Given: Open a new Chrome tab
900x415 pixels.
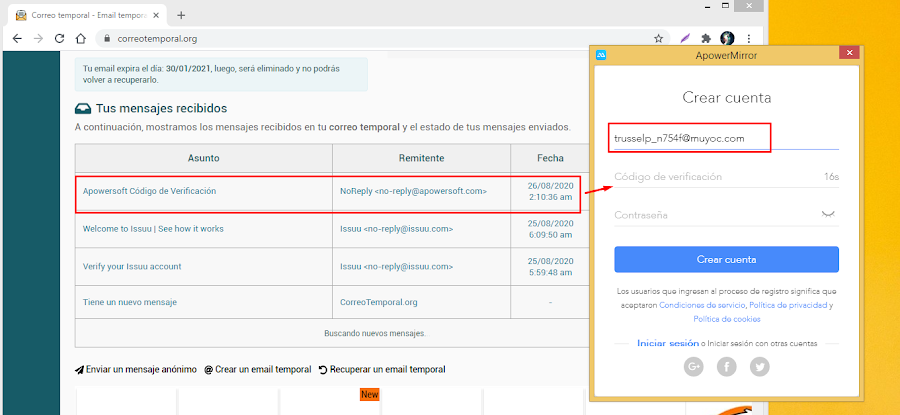Looking at the screenshot, I should tap(181, 15).
